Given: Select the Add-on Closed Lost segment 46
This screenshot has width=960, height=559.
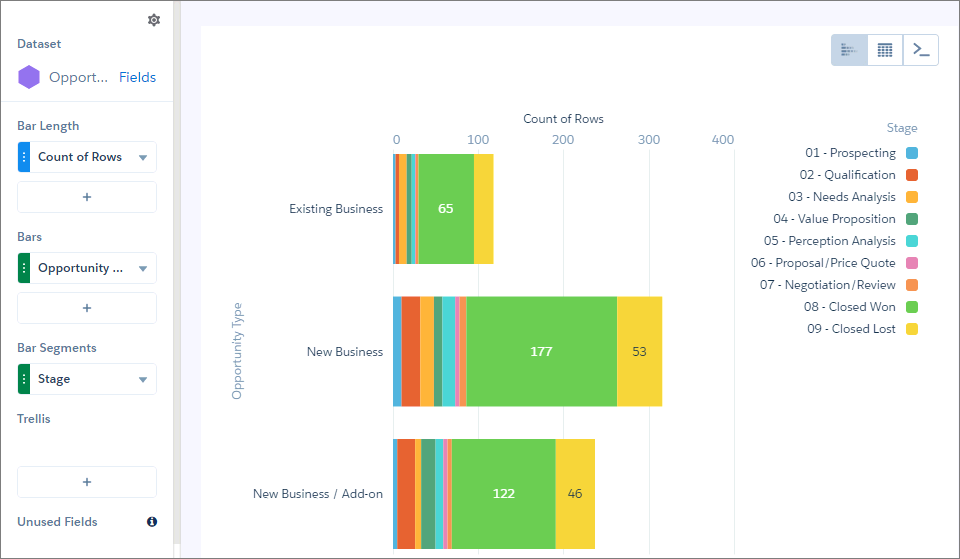Looking at the screenshot, I should coord(575,493).
